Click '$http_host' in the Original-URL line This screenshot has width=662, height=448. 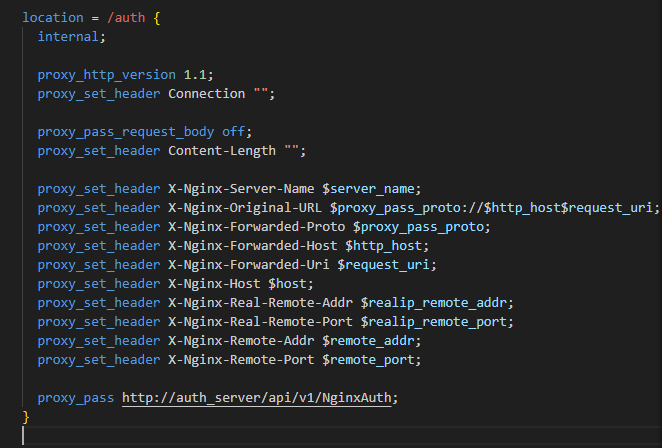point(522,208)
